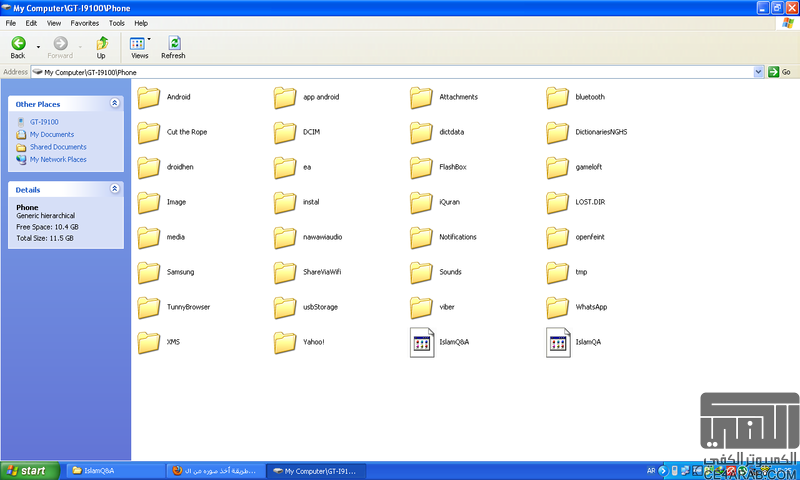Select the Cut the Rope folder icon
This screenshot has height=480, width=800.
click(x=149, y=133)
